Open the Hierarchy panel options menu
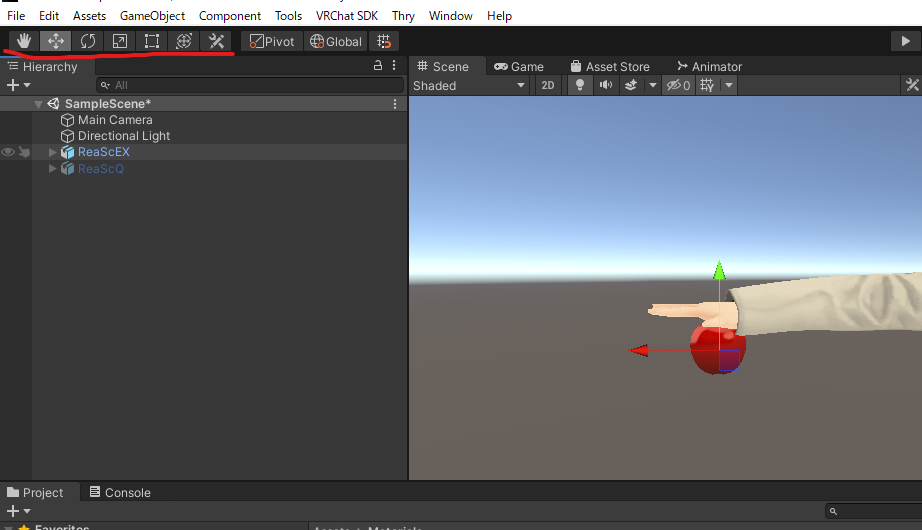This screenshot has height=530, width=922. click(394, 66)
